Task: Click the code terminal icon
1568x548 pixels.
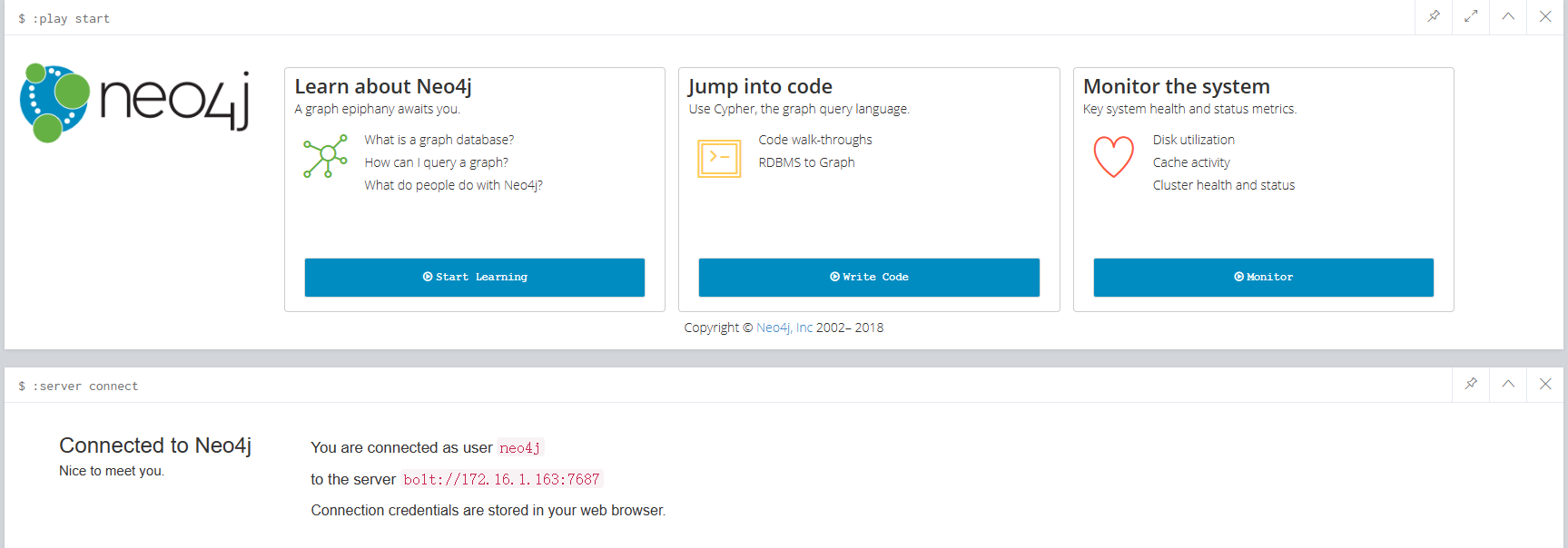Action: (719, 158)
